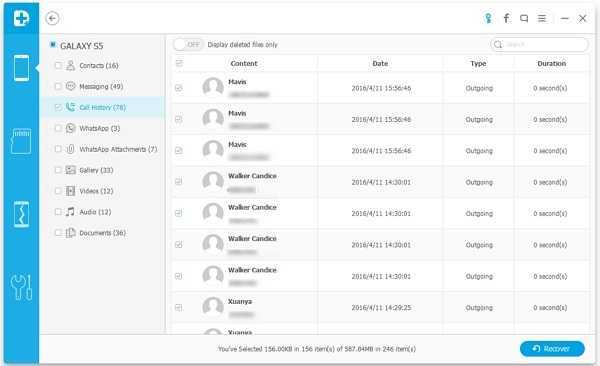Image resolution: width=600 pixels, height=366 pixels.
Task: Click the search input field
Action: pos(540,45)
